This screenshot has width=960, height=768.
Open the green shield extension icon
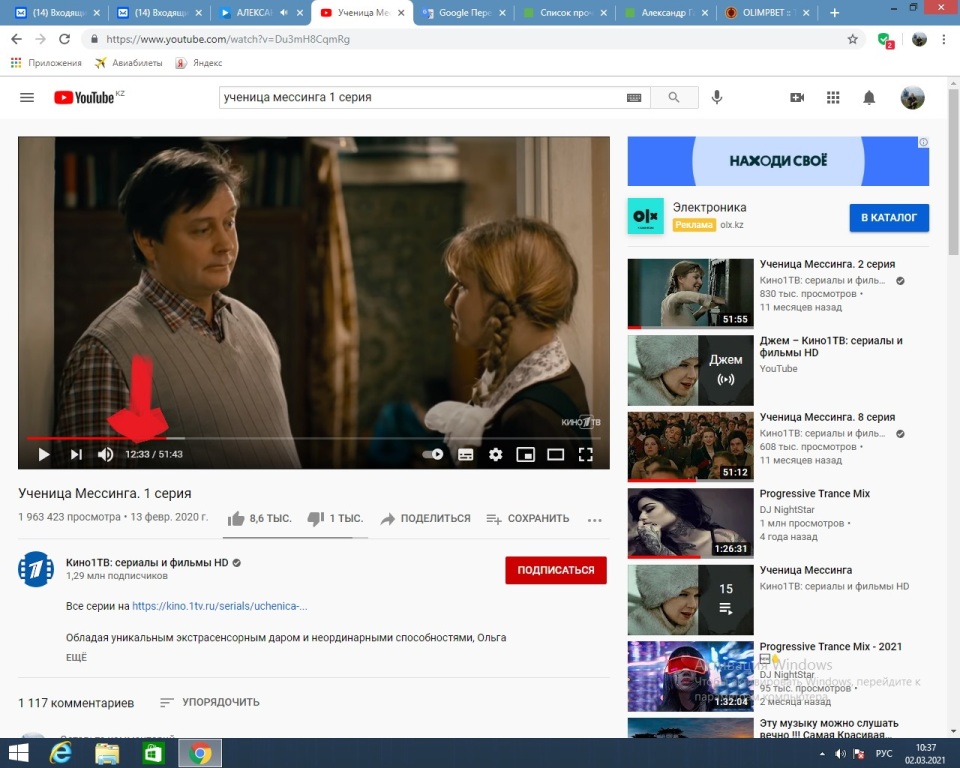885,40
